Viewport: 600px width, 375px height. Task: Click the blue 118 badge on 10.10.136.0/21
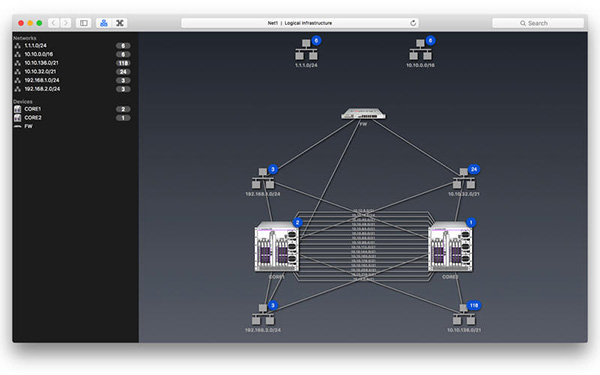[x=474, y=305]
